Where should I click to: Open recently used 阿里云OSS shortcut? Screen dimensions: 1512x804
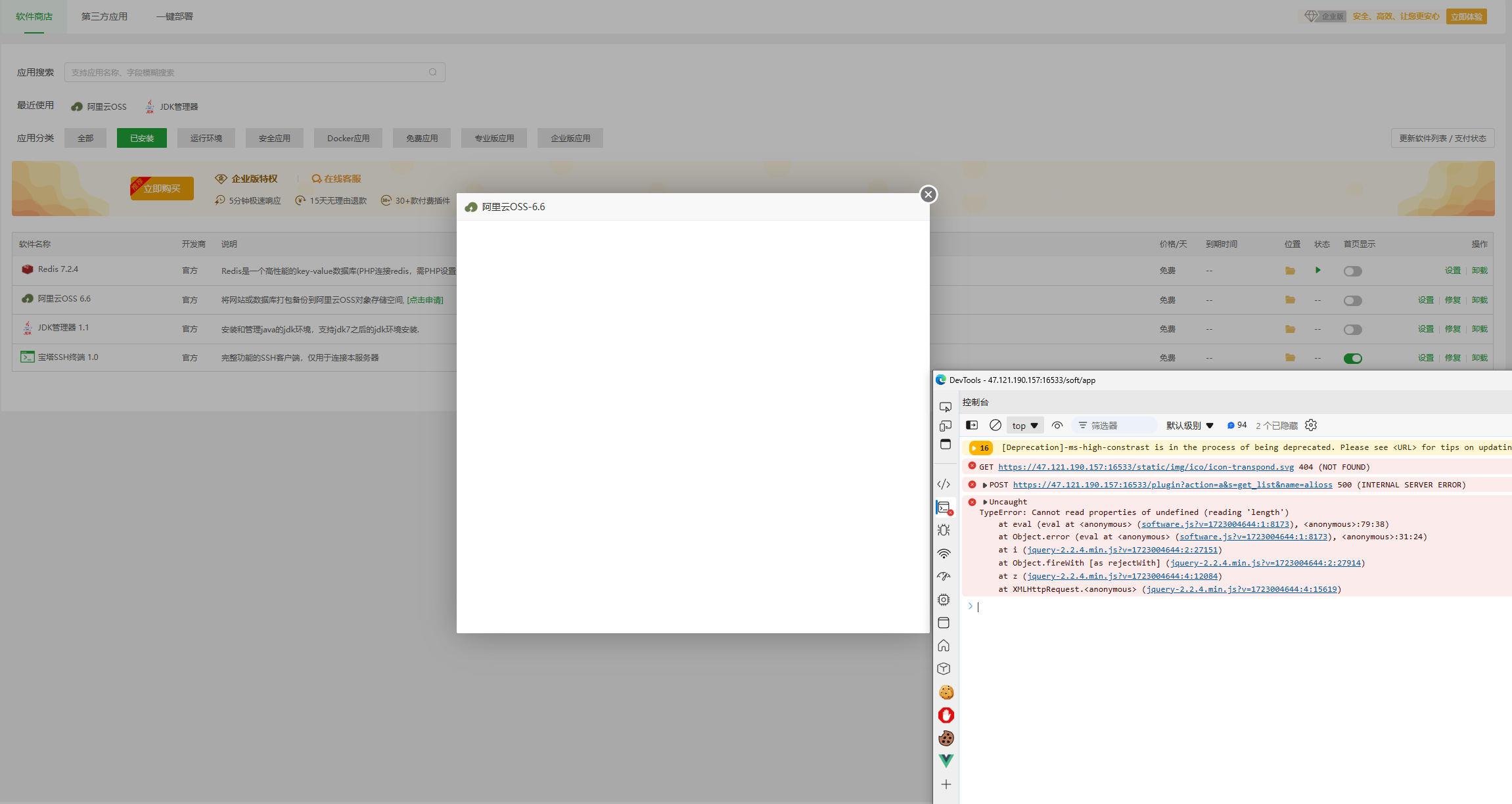click(99, 106)
